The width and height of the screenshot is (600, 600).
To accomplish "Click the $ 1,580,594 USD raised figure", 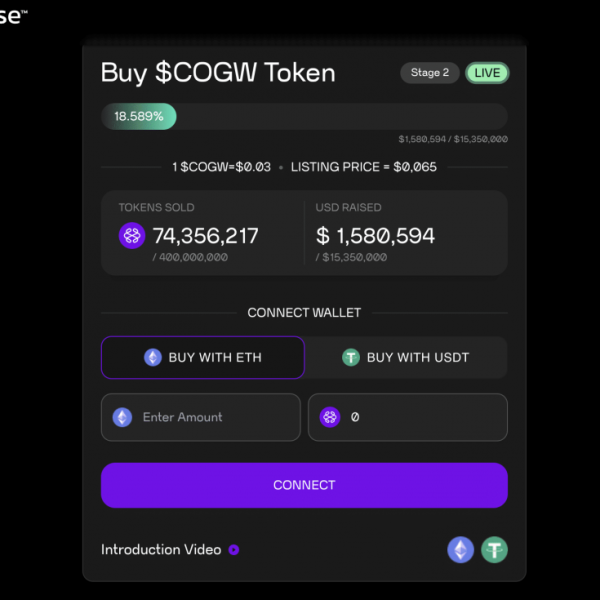I will [375, 236].
